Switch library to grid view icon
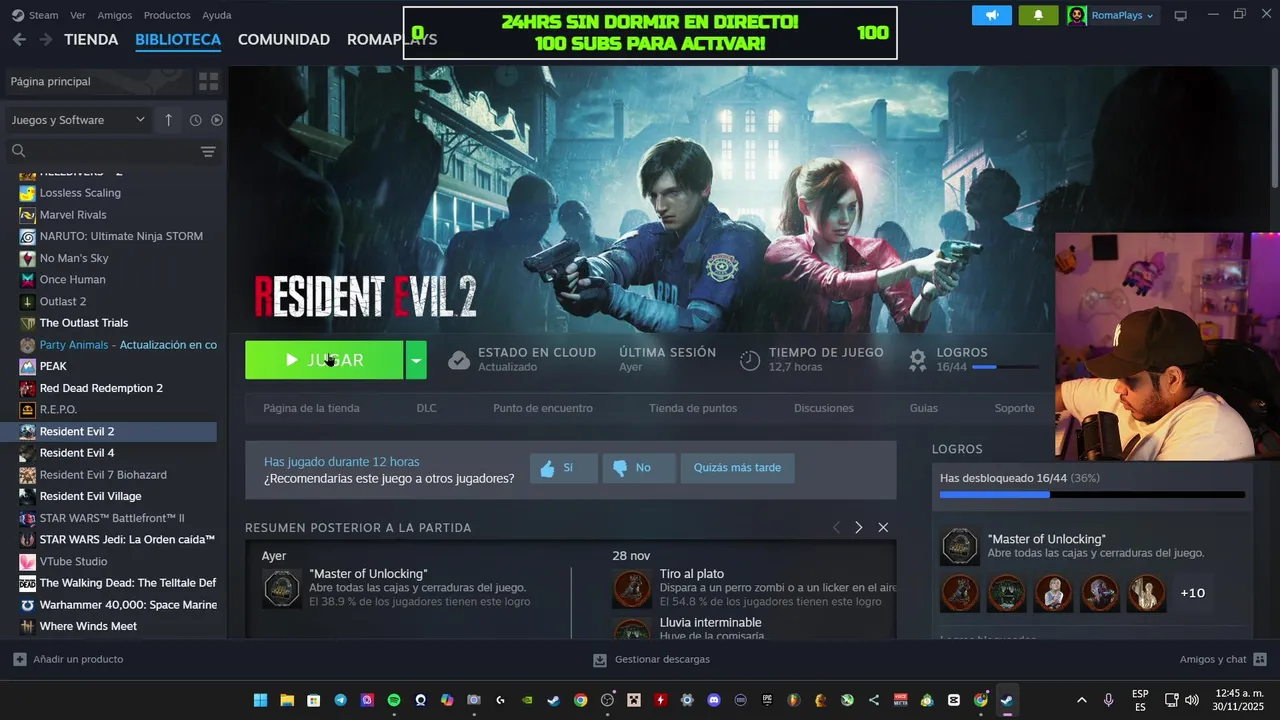 (x=208, y=81)
